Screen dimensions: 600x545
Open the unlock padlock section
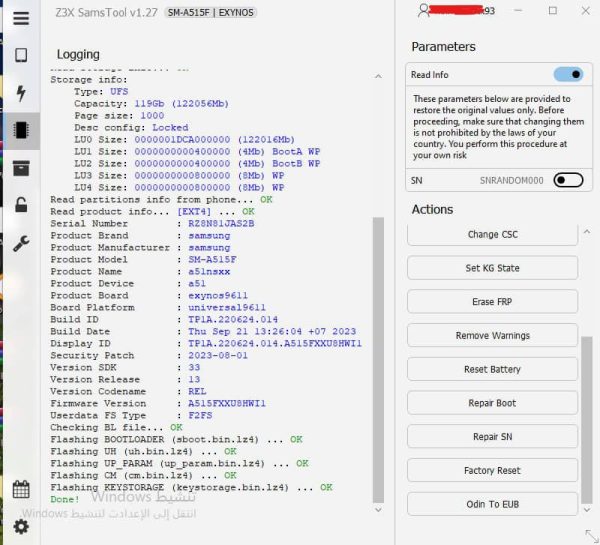tap(21, 205)
